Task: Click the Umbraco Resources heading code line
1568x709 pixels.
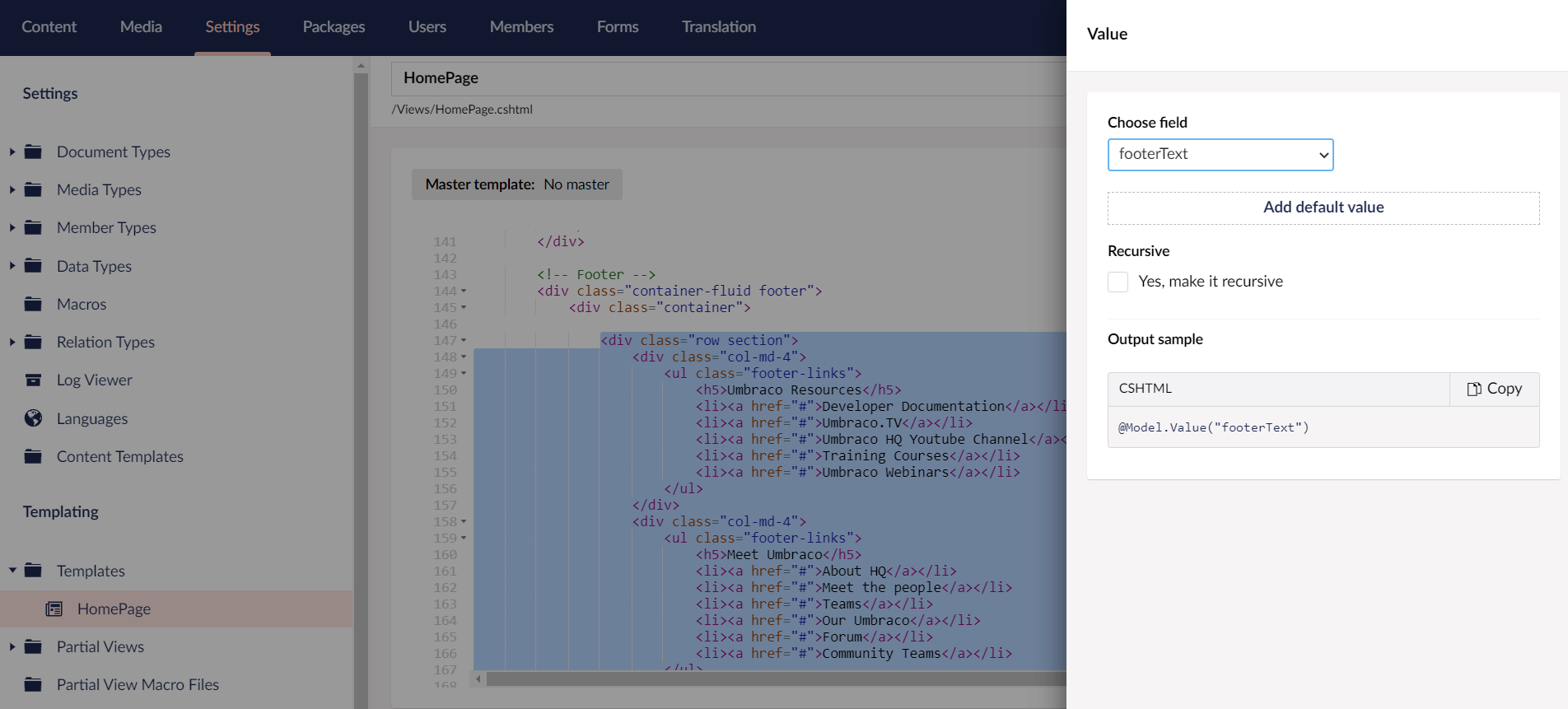Action: tap(798, 389)
